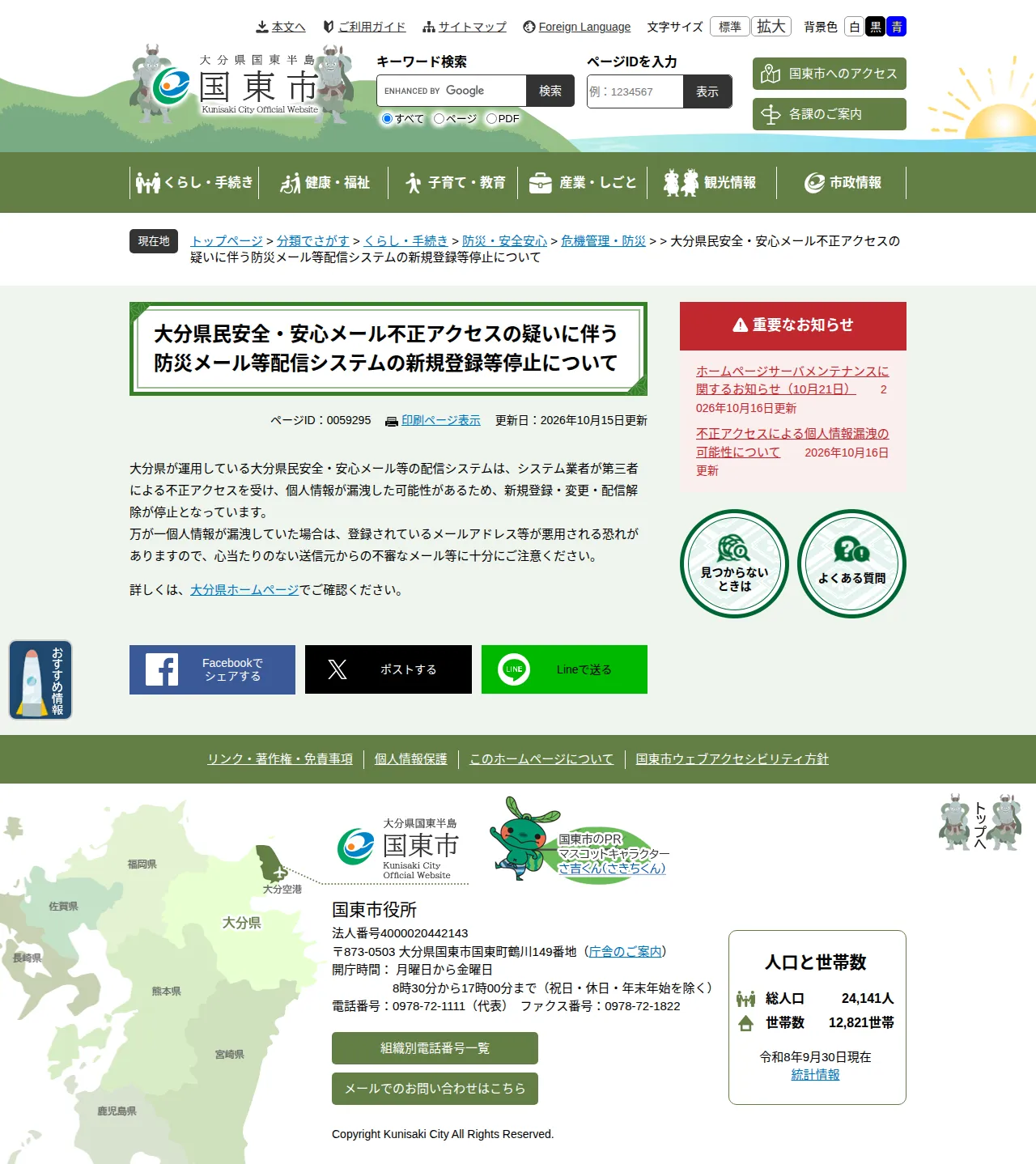Open the Facebook share button
This screenshot has height=1164, width=1036.
click(x=212, y=669)
